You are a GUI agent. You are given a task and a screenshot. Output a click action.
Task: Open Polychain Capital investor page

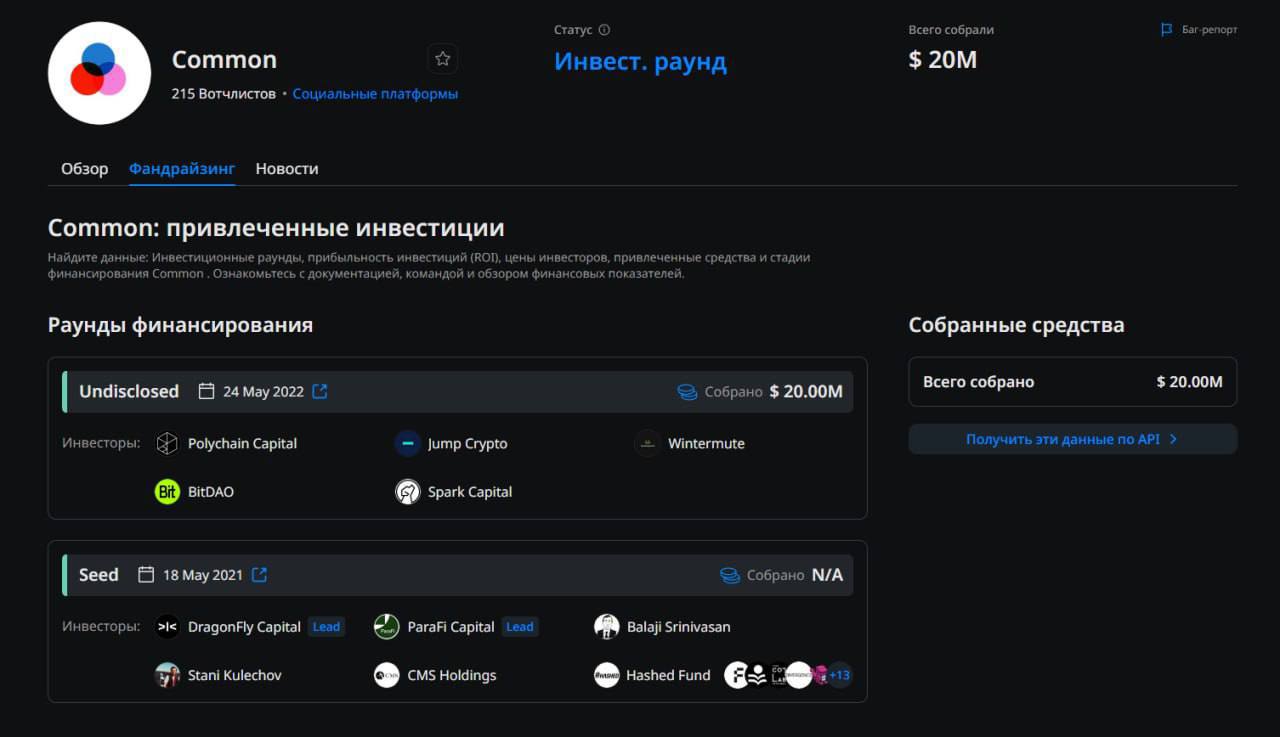click(x=242, y=444)
